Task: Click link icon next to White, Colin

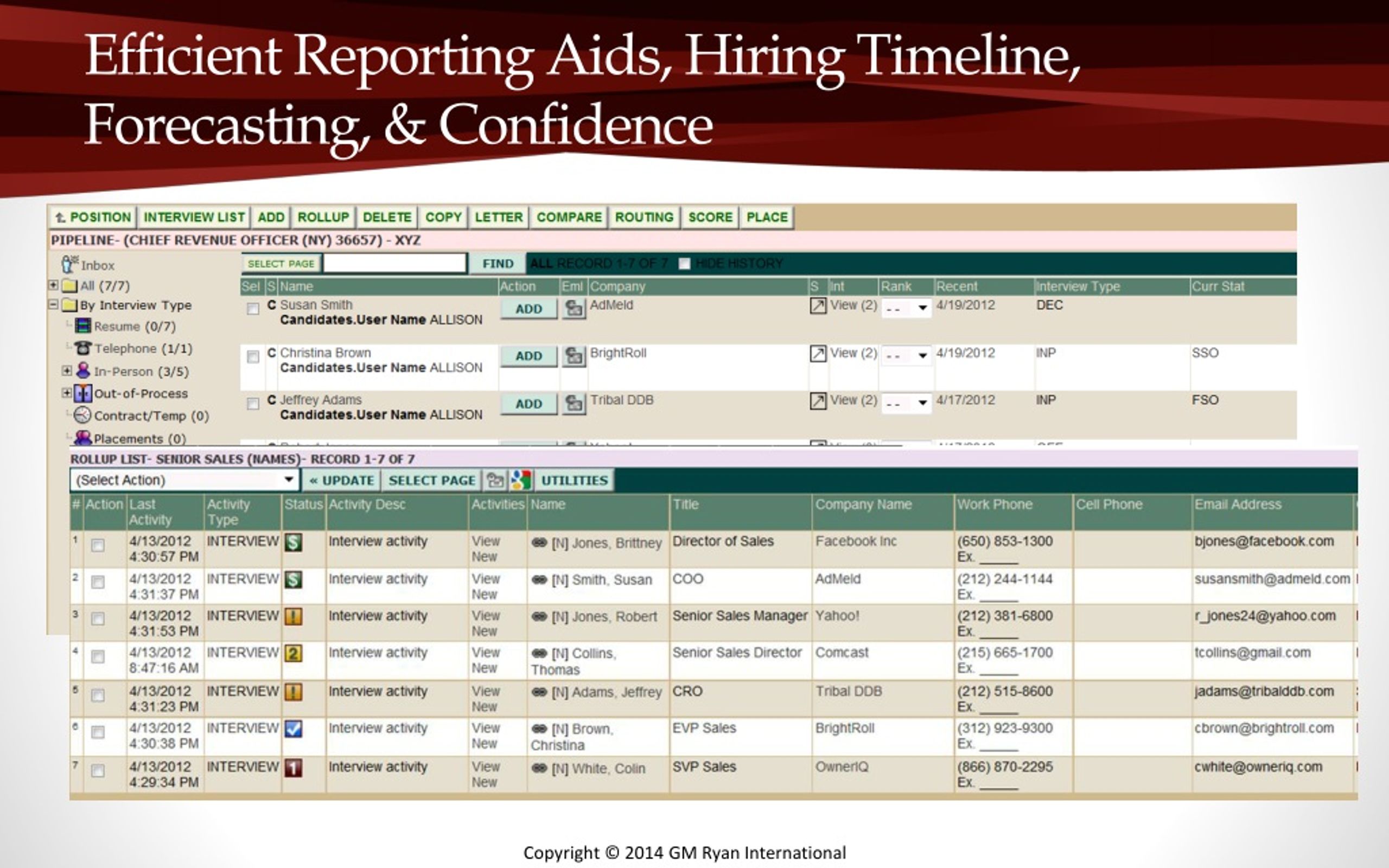Action: click(x=539, y=768)
